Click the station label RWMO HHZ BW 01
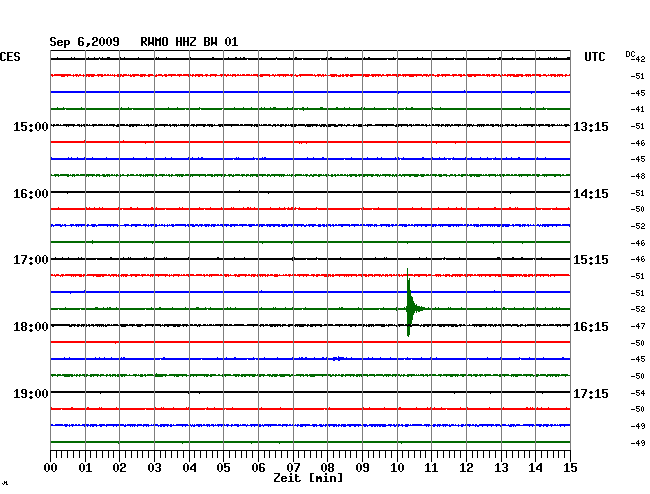 pos(189,42)
